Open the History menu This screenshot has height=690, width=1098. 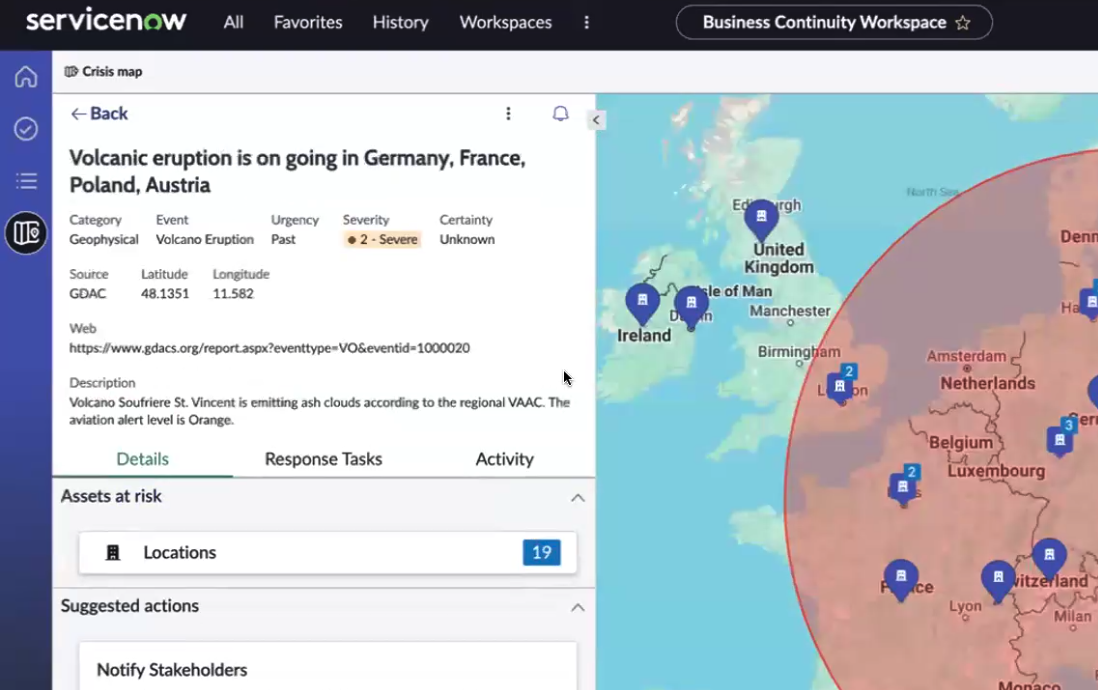pyautogui.click(x=401, y=22)
